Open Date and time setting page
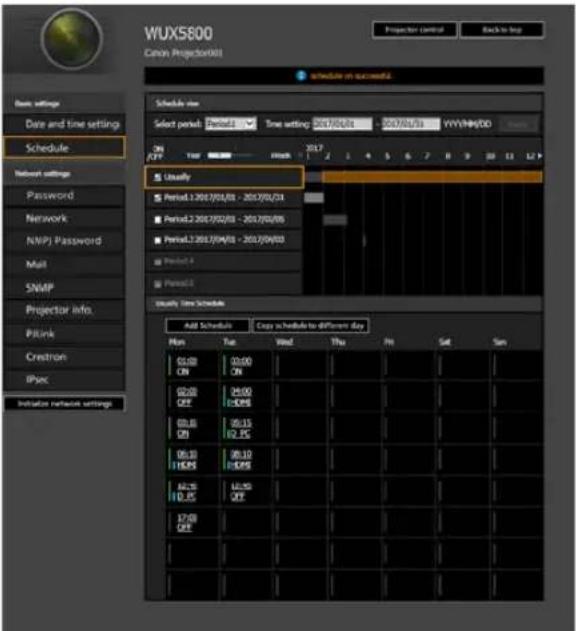Screen dimensions: 576x631 (x=64, y=124)
